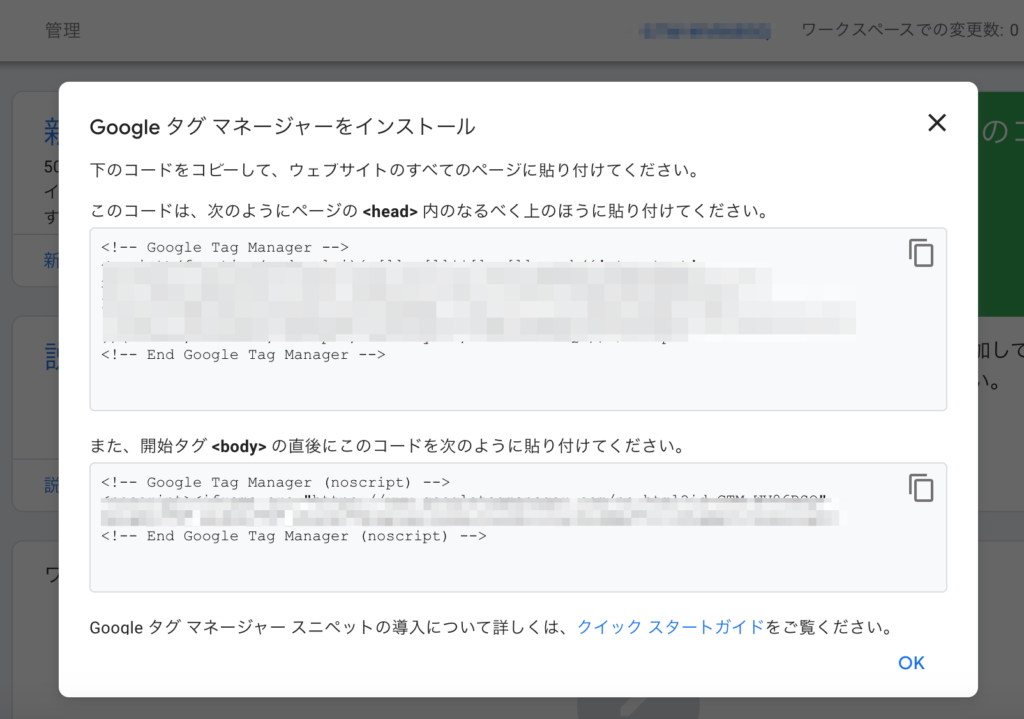Click the dialog title Google タグ マネージャーをインストール
This screenshot has width=1024, height=719.
[282, 127]
